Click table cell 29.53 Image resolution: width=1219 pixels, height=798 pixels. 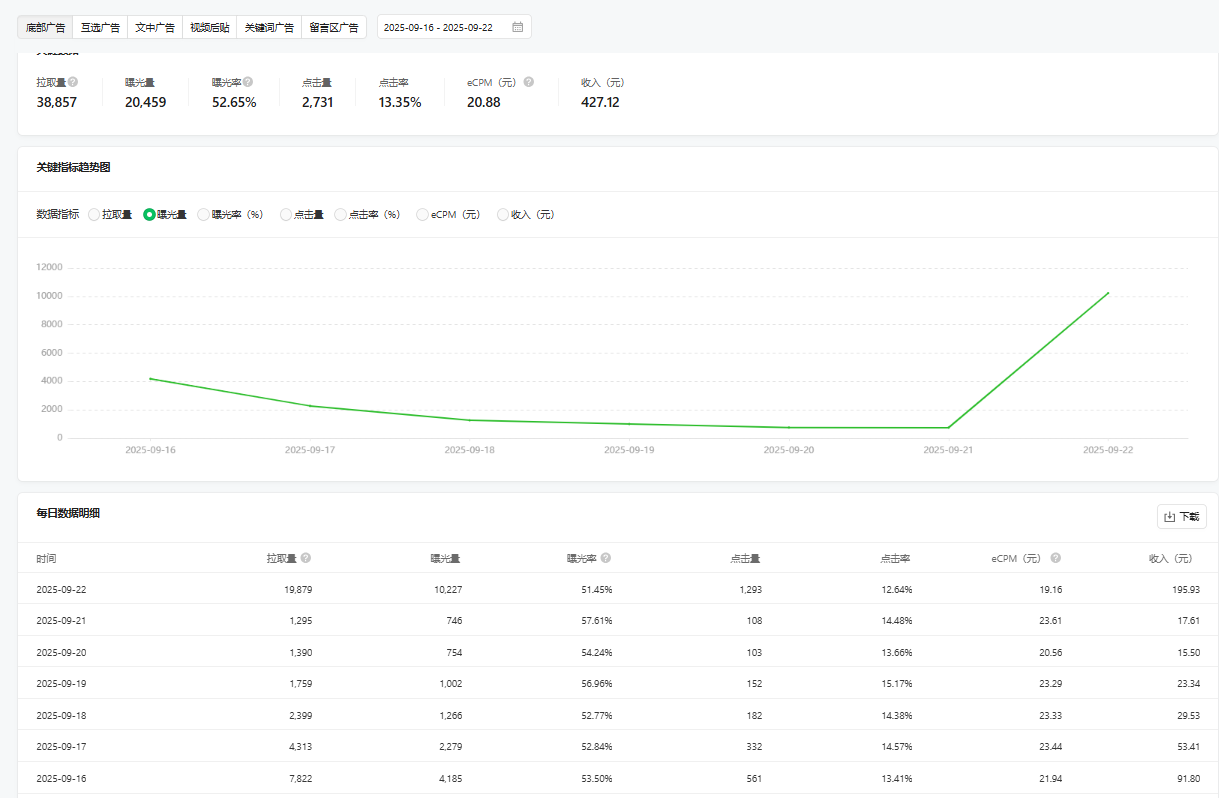pos(1188,716)
